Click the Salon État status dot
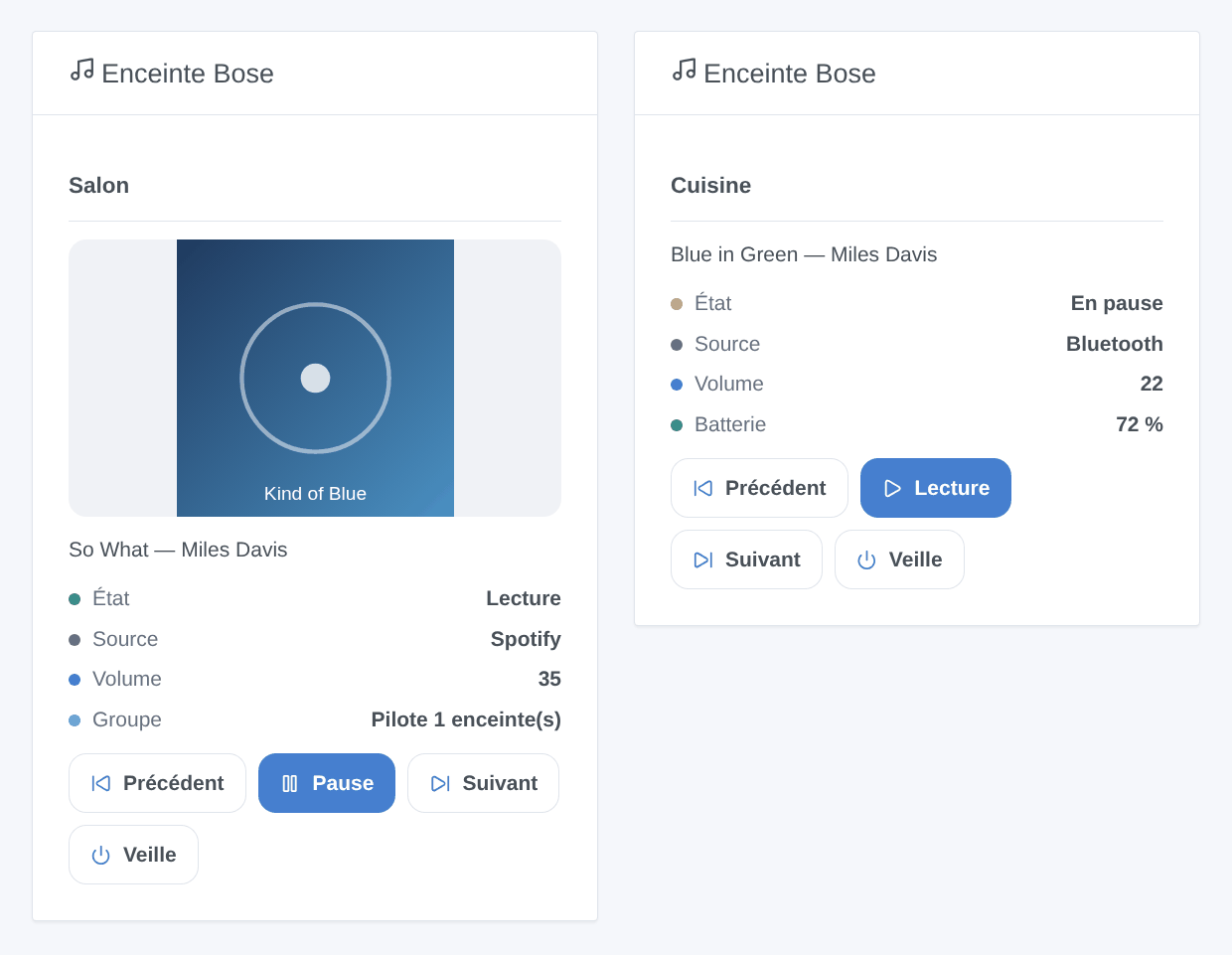The image size is (1232, 955). (75, 599)
